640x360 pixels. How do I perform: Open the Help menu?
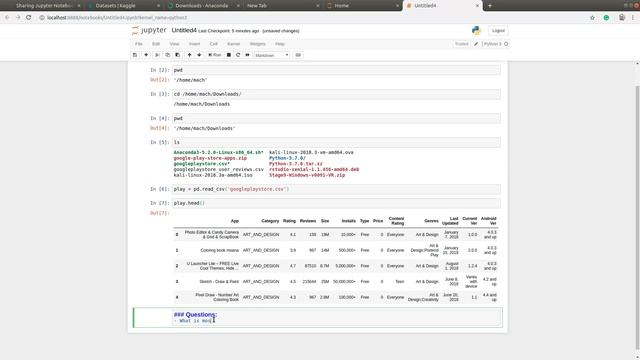(x=280, y=44)
